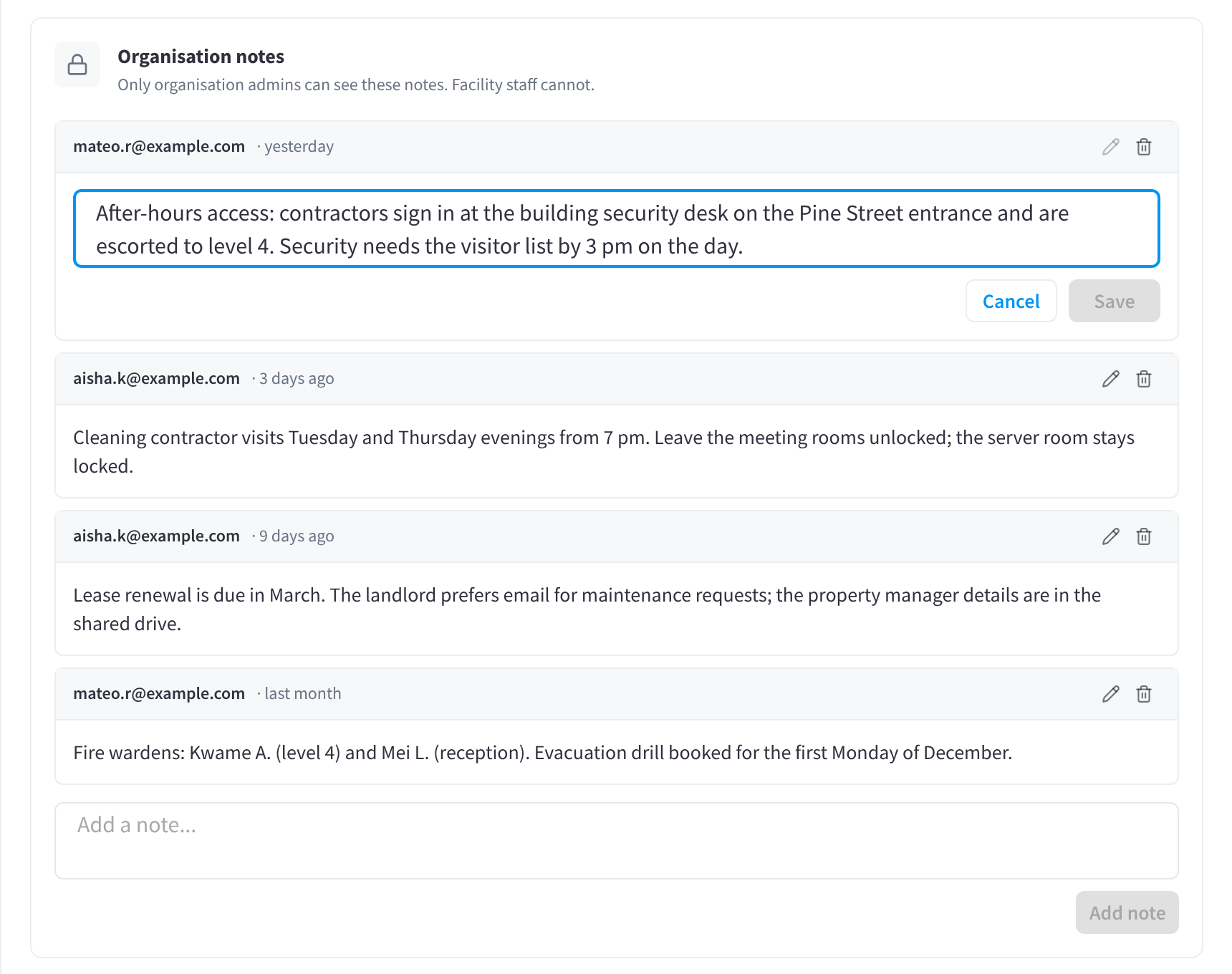Cancel editing the after-hours access note
Image resolution: width=1232 pixels, height=974 pixels.
click(1011, 301)
